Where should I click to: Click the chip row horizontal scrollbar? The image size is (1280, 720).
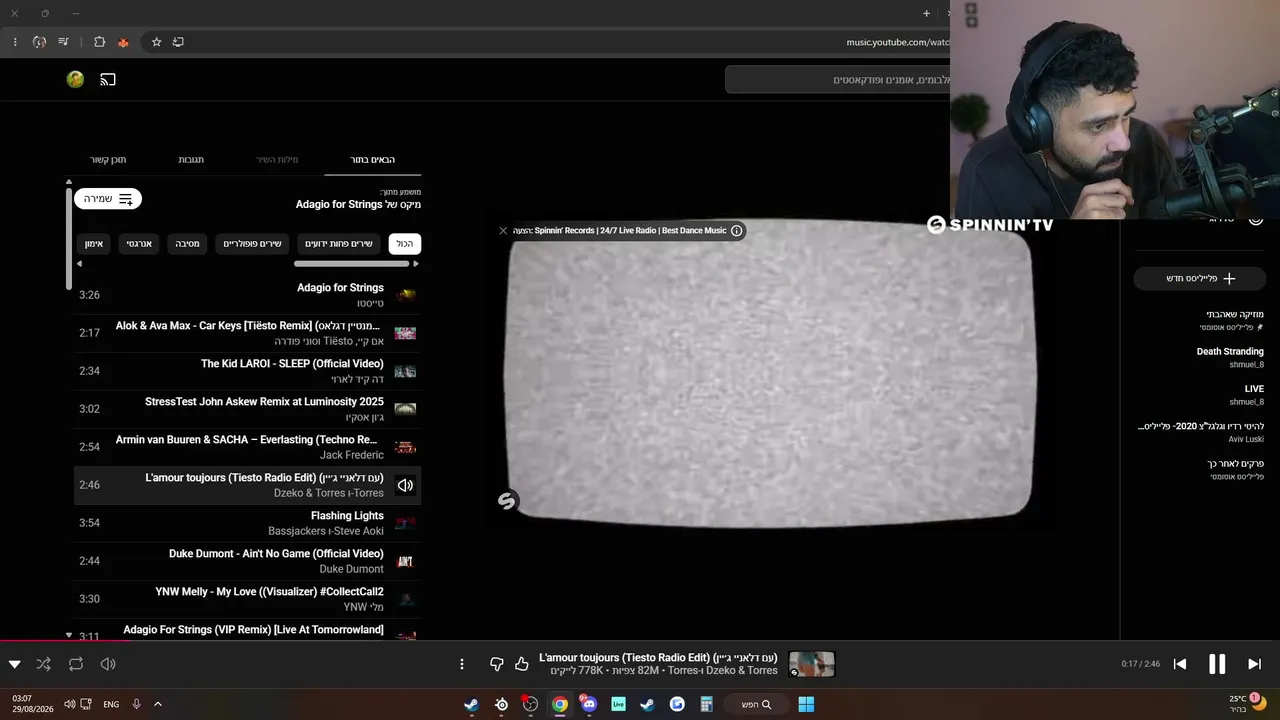click(x=351, y=264)
